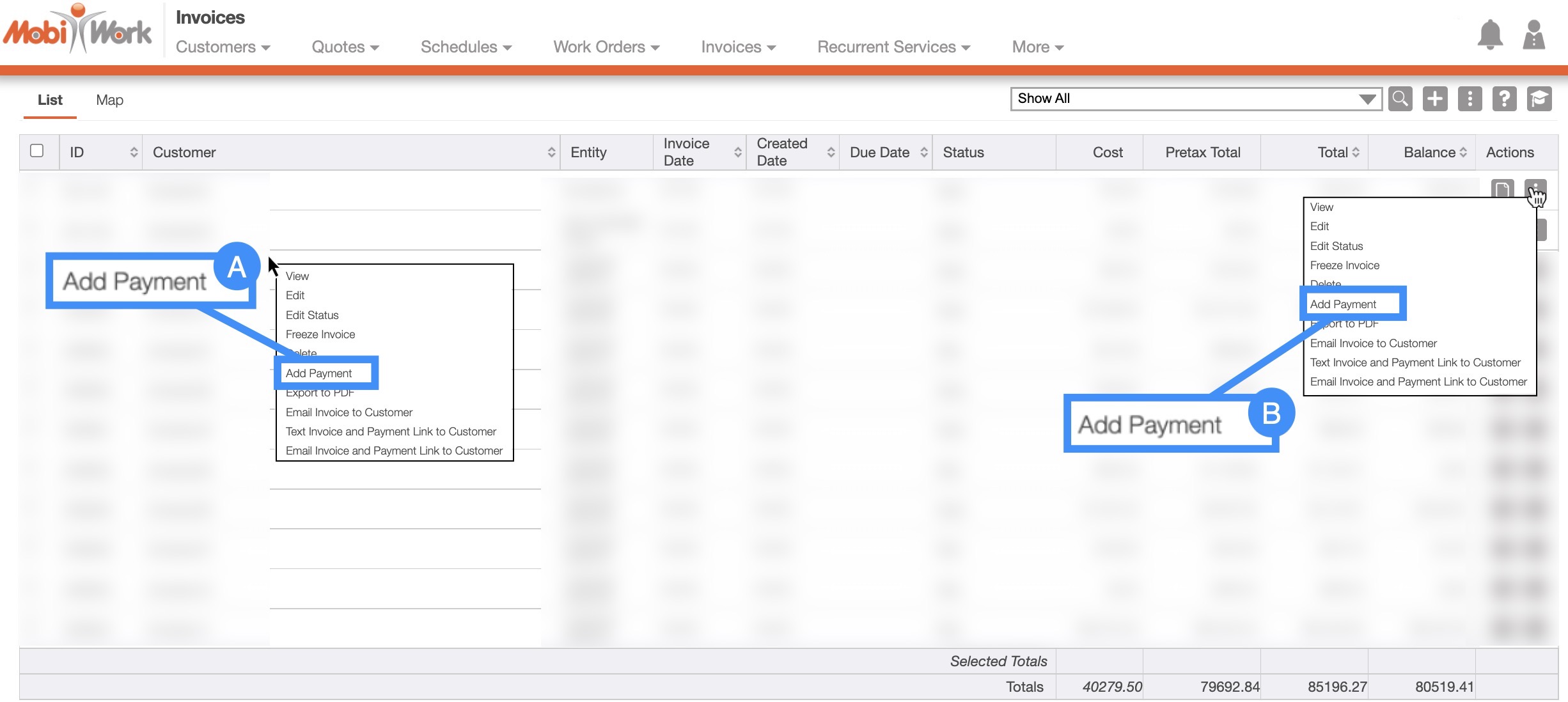Click the question mark help icon
The height and width of the screenshot is (702, 1568).
[1504, 99]
